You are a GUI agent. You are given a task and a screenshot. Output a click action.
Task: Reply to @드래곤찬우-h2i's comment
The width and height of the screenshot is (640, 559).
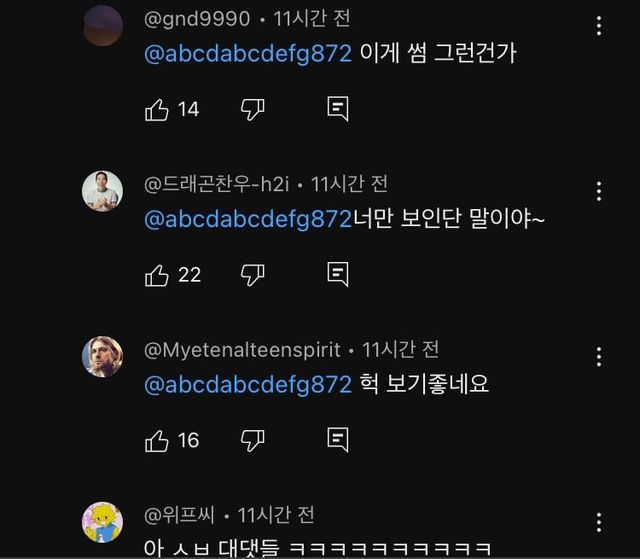338,275
